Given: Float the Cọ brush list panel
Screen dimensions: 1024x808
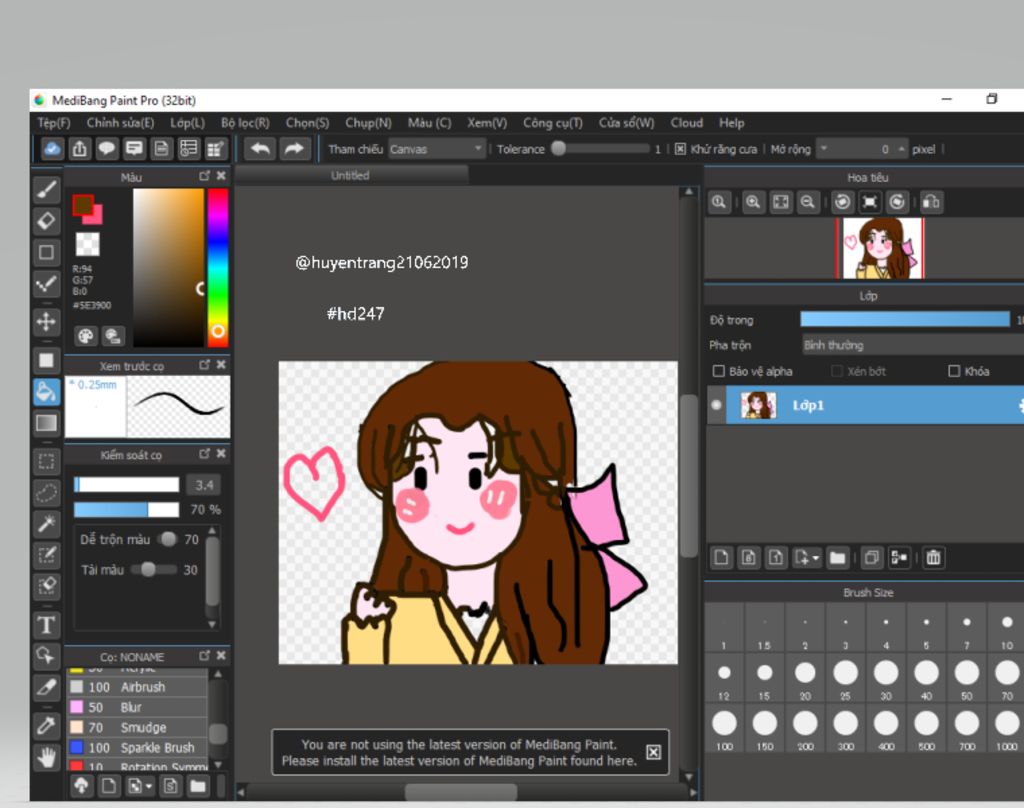Looking at the screenshot, I should pyautogui.click(x=204, y=655).
